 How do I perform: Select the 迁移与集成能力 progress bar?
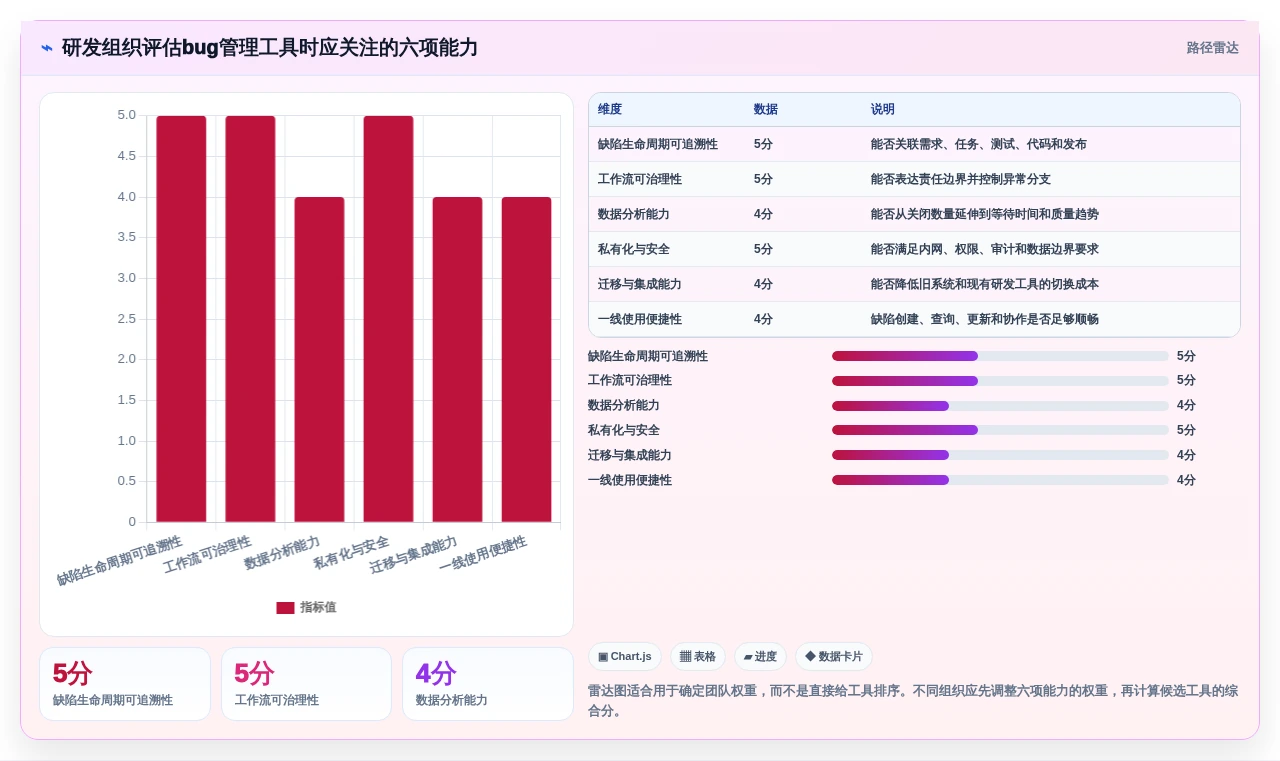(1000, 455)
